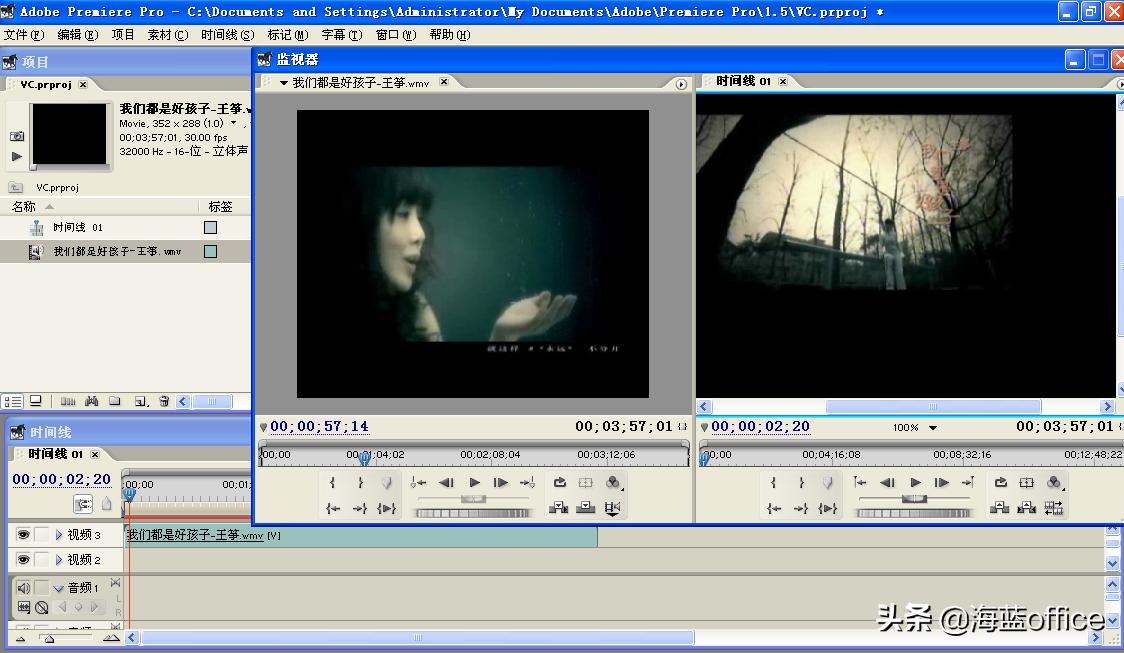Expand the 视频 3 track triangle

59,535
